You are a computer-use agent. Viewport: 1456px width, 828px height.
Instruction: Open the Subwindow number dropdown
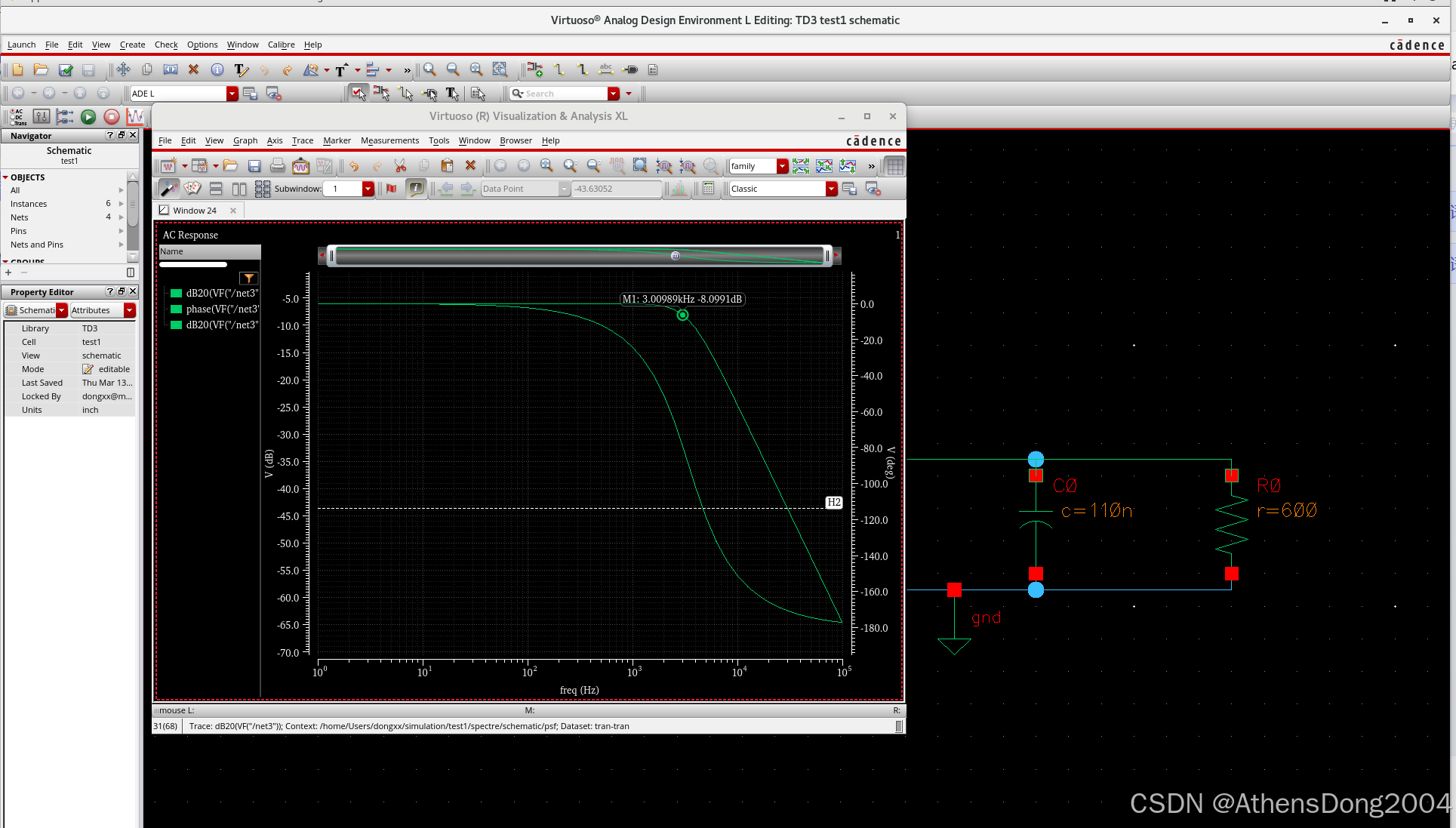368,189
